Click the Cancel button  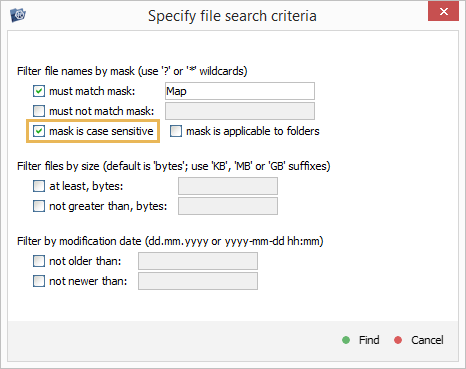pyautogui.click(x=419, y=340)
